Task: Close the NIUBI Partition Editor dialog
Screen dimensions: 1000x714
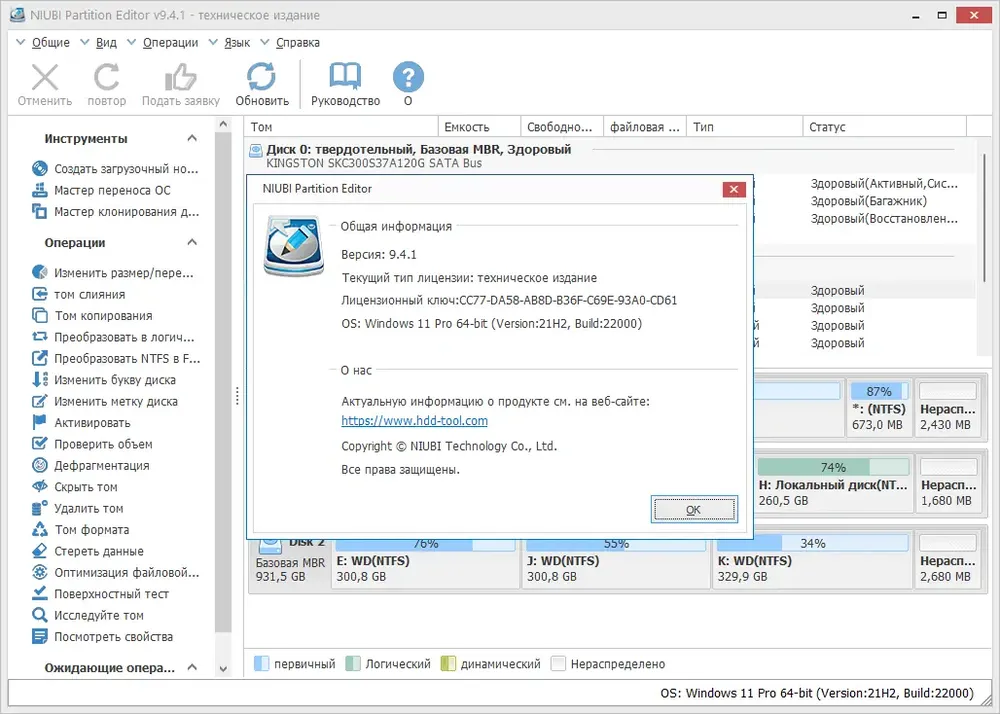Action: click(x=734, y=189)
